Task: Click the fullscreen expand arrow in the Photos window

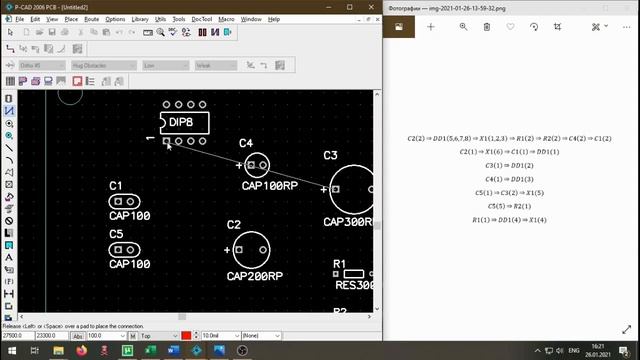Action: tap(627, 329)
